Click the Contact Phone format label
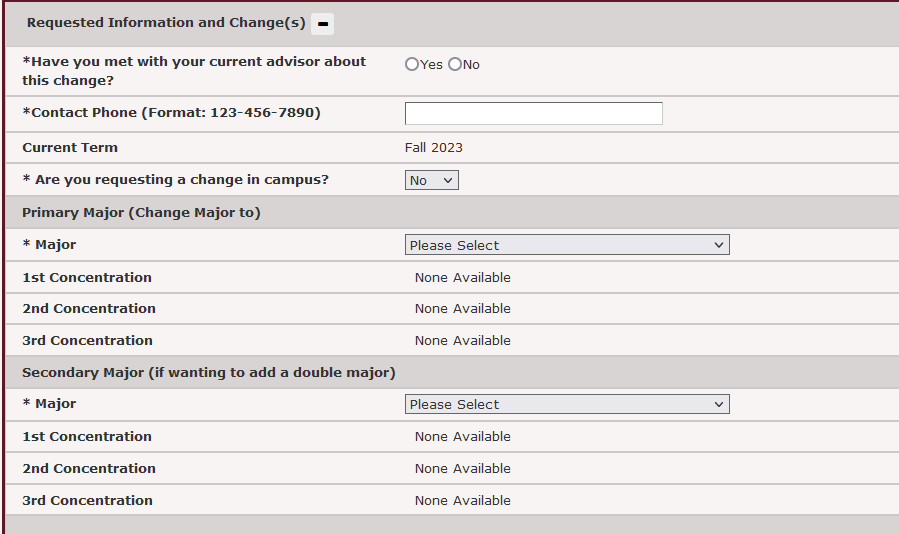This screenshot has height=534, width=899. (171, 113)
